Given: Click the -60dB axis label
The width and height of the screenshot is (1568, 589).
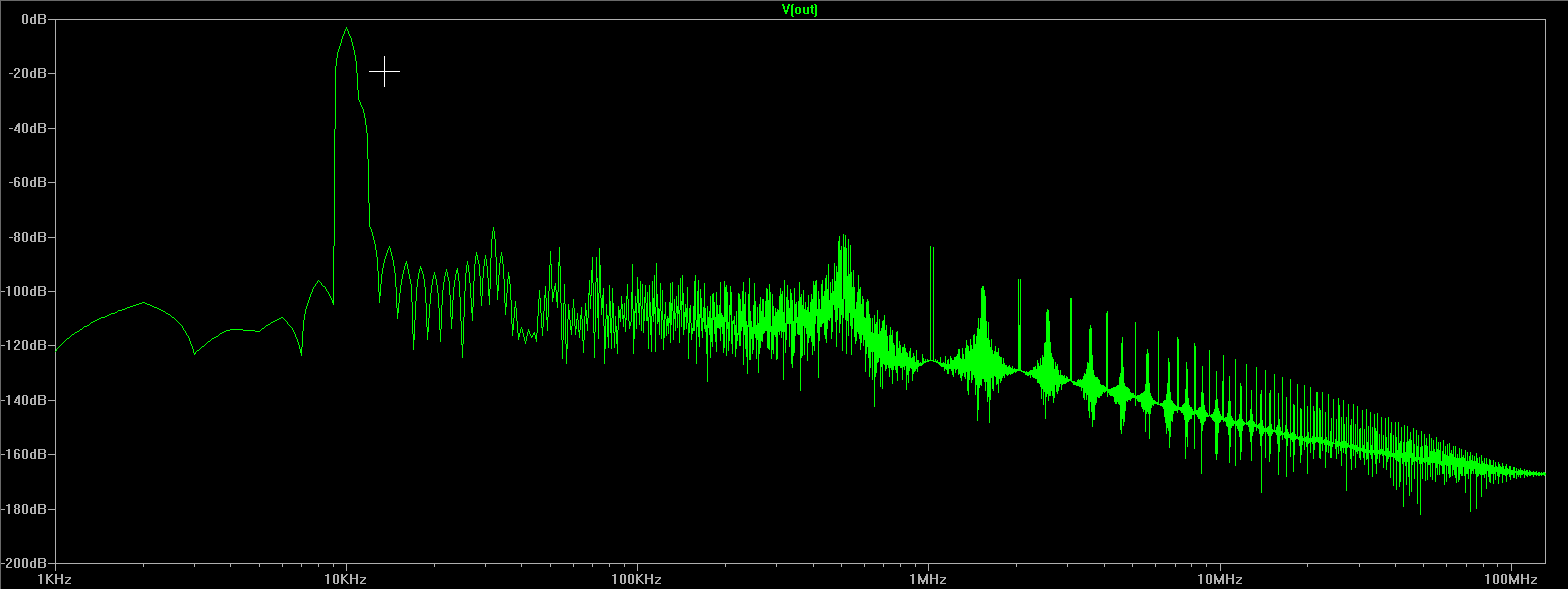Looking at the screenshot, I should coord(29,182).
